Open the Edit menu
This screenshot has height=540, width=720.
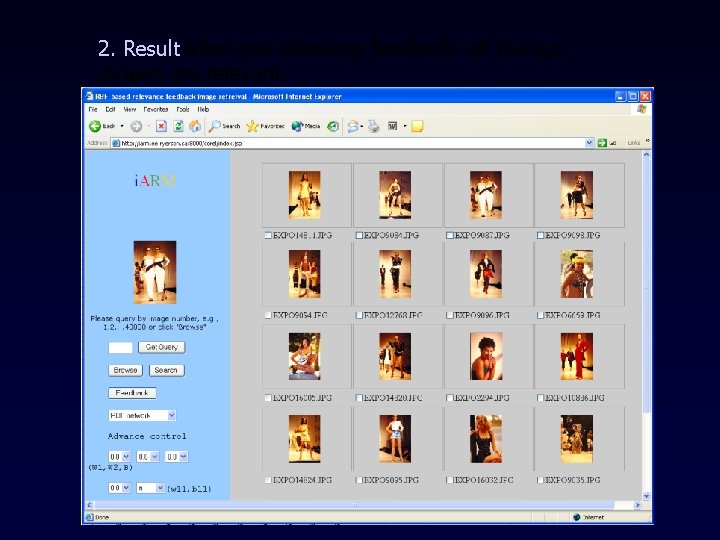pos(110,109)
